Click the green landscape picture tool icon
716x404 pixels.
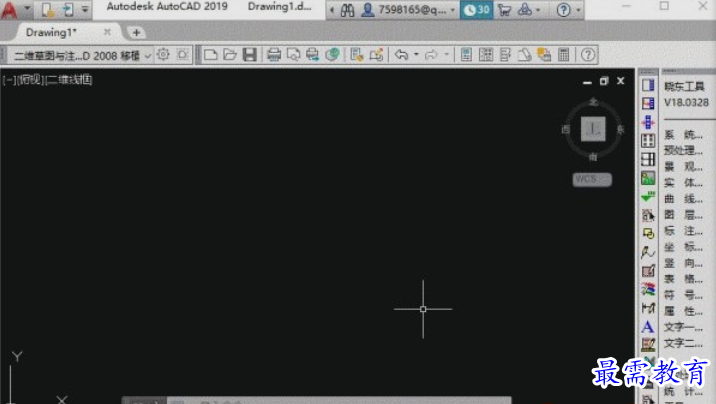click(x=648, y=178)
